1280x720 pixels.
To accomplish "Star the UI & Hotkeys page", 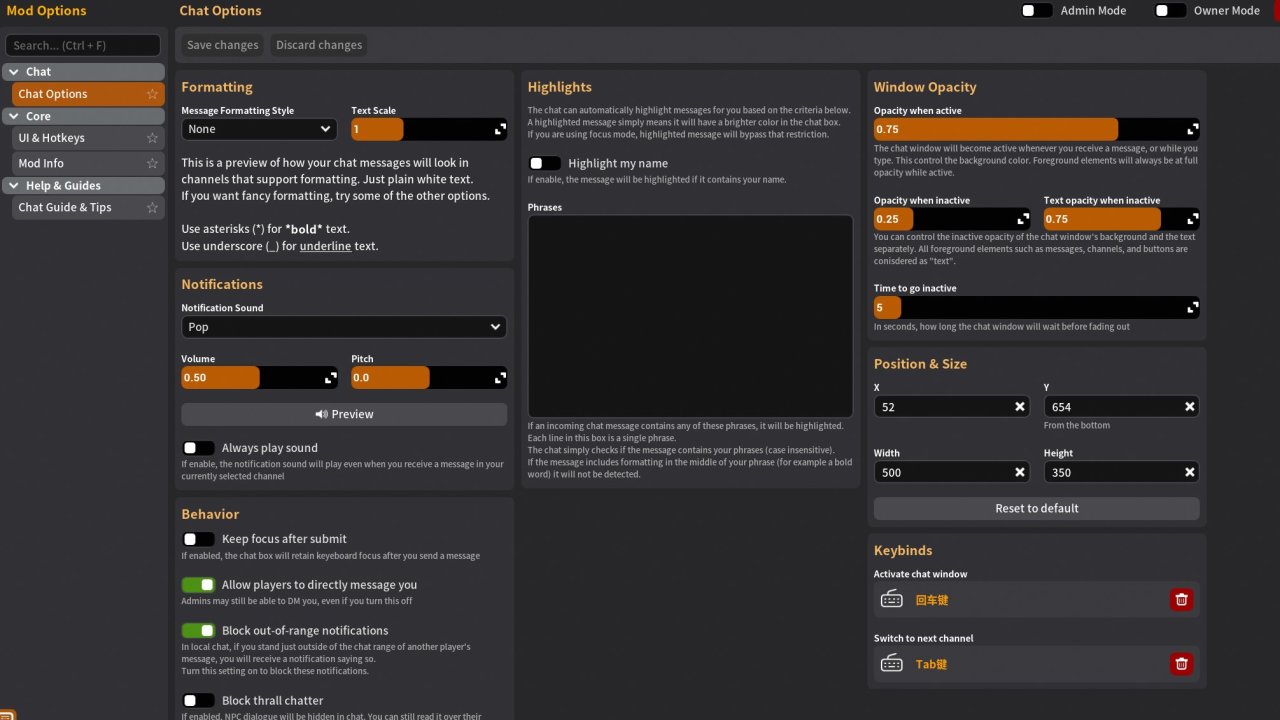I will 152,138.
